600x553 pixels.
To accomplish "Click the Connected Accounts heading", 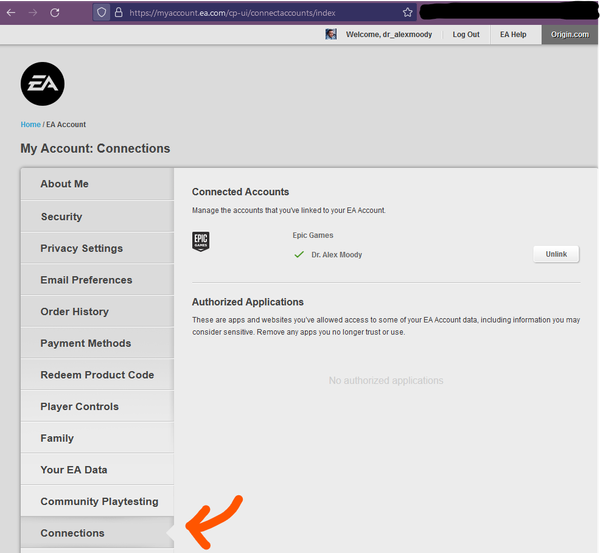I will pyautogui.click(x=240, y=192).
